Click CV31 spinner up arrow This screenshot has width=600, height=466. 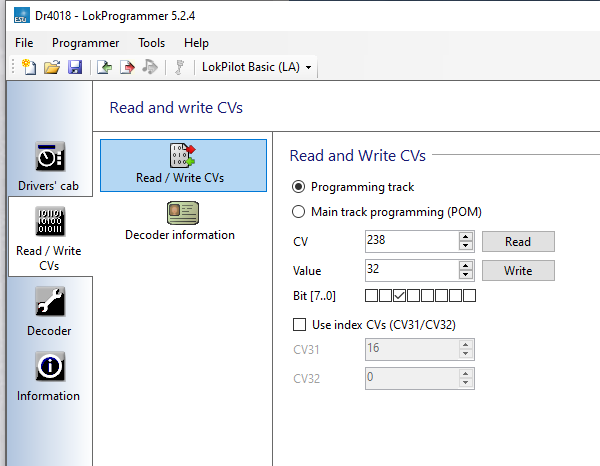tap(466, 344)
